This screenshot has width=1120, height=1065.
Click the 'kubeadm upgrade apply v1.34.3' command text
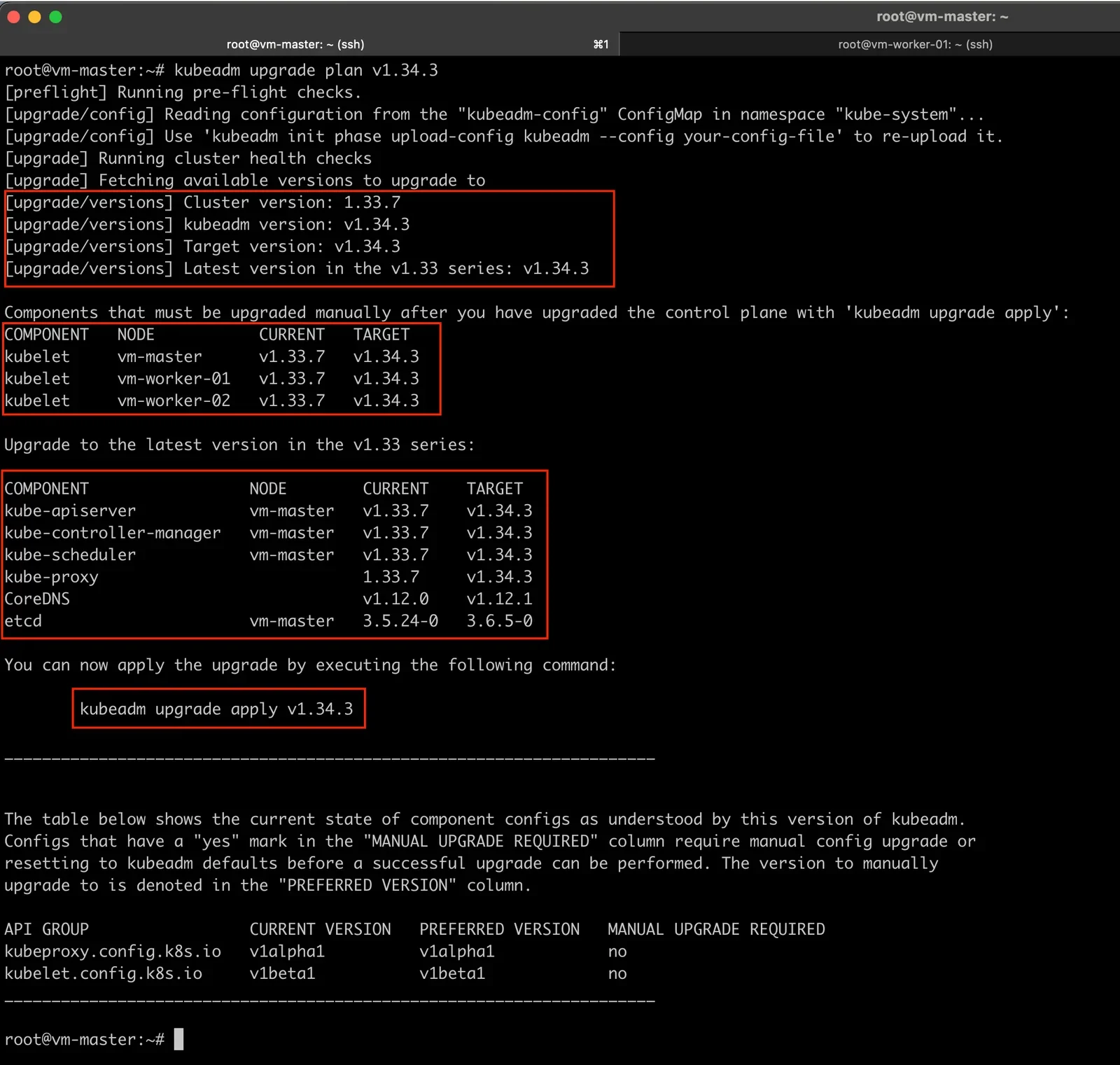pos(216,709)
